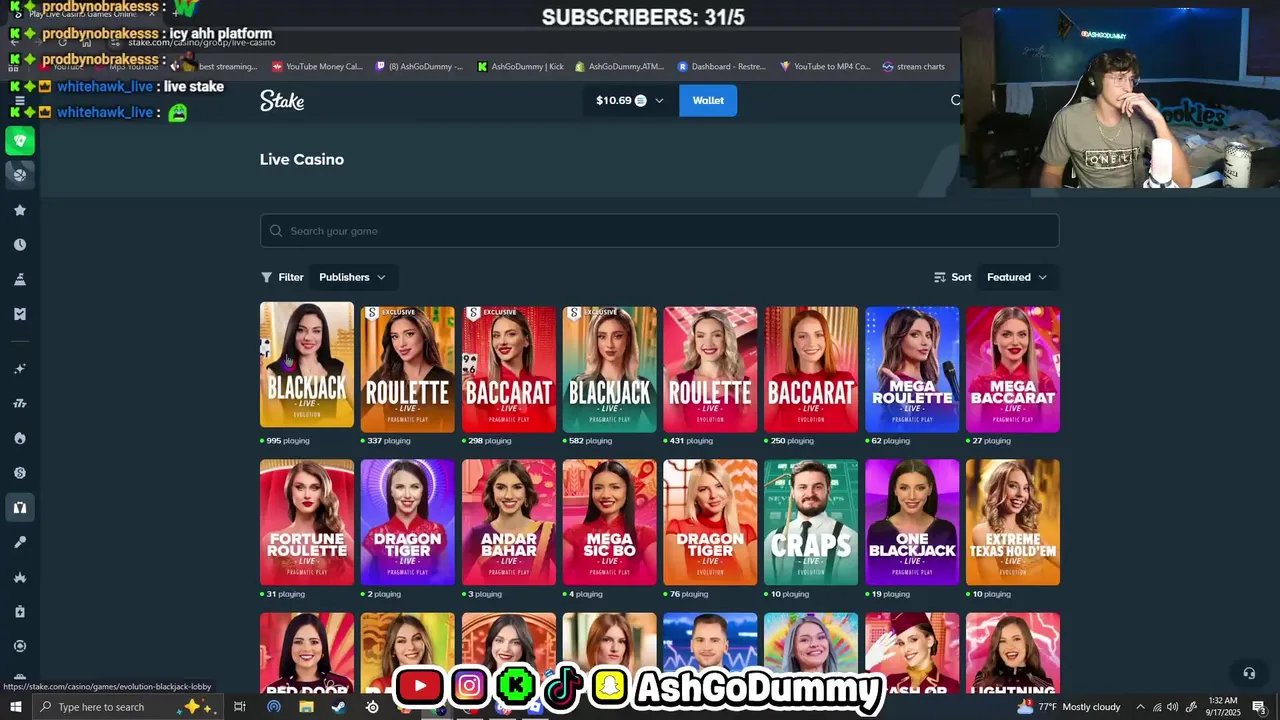Screen dimensions: 1280x720
Task: Show hidden system tray icons
Action: click(x=1140, y=707)
